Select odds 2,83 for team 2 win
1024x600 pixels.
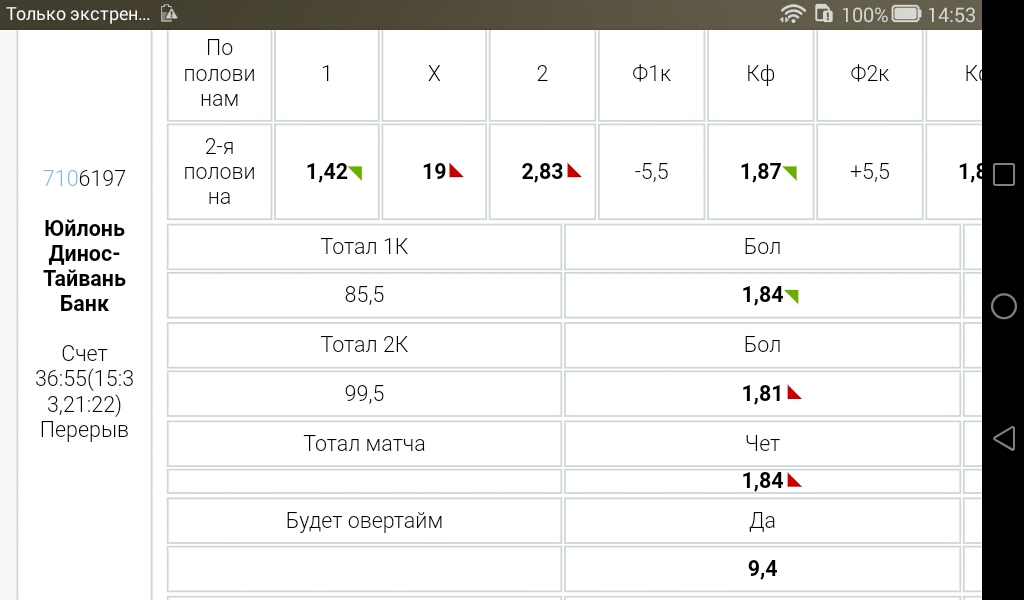542,172
